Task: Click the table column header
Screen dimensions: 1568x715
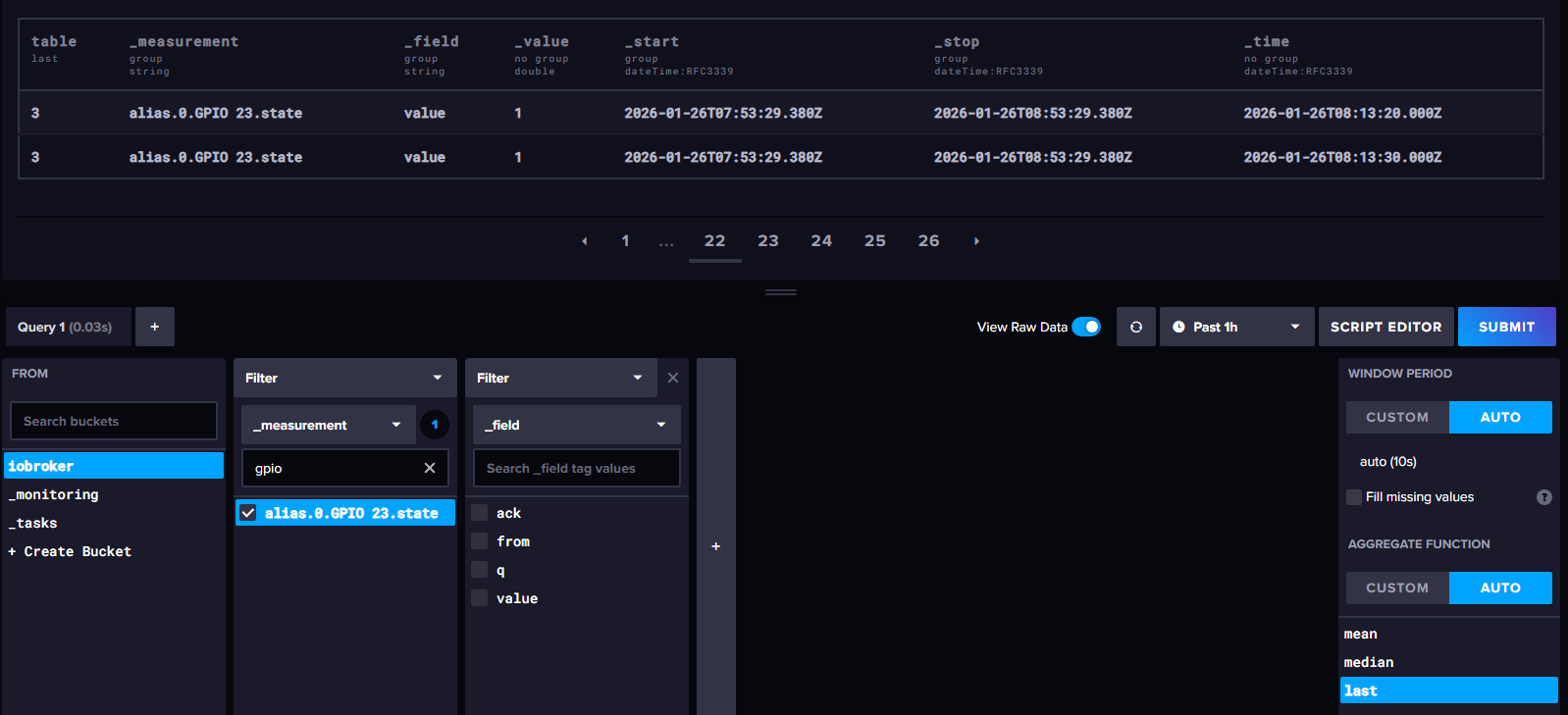Action: tap(54, 41)
